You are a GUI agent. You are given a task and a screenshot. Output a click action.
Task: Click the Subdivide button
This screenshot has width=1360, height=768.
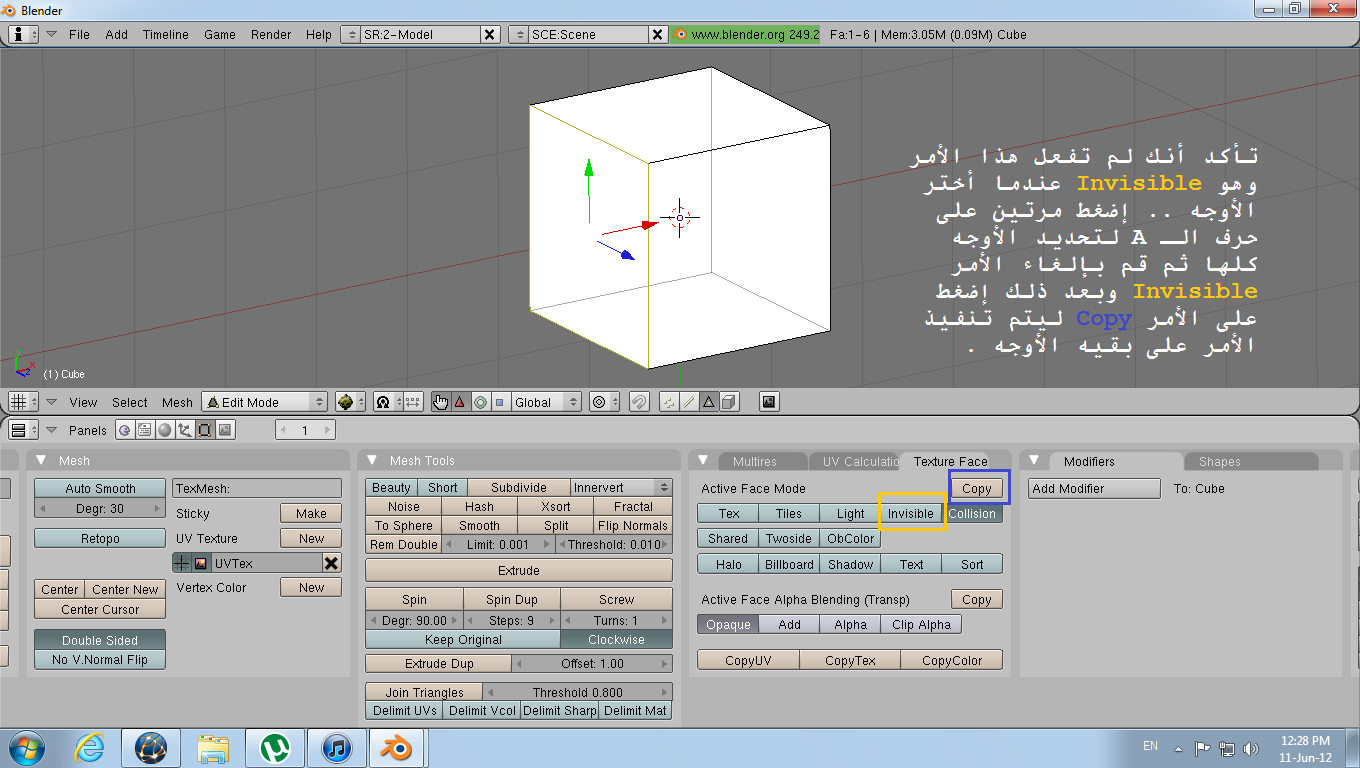click(x=519, y=487)
